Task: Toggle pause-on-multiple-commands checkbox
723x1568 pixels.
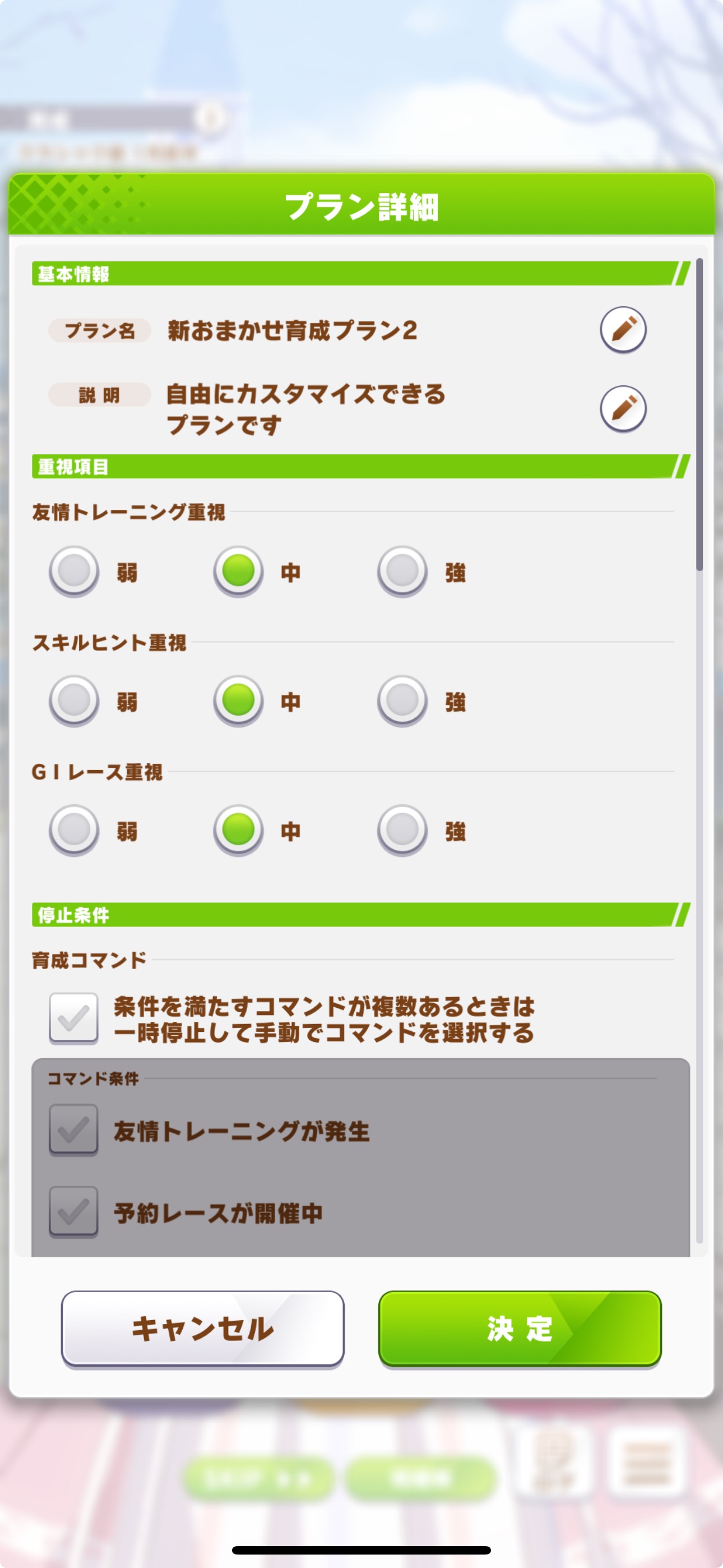Action: (x=73, y=1018)
